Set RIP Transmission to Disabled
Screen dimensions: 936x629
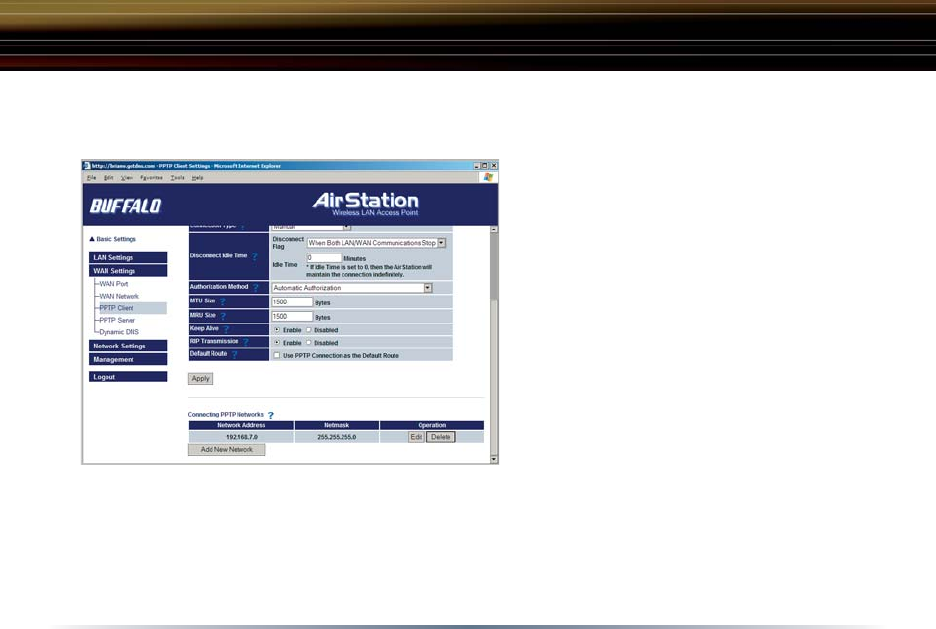pos(309,343)
